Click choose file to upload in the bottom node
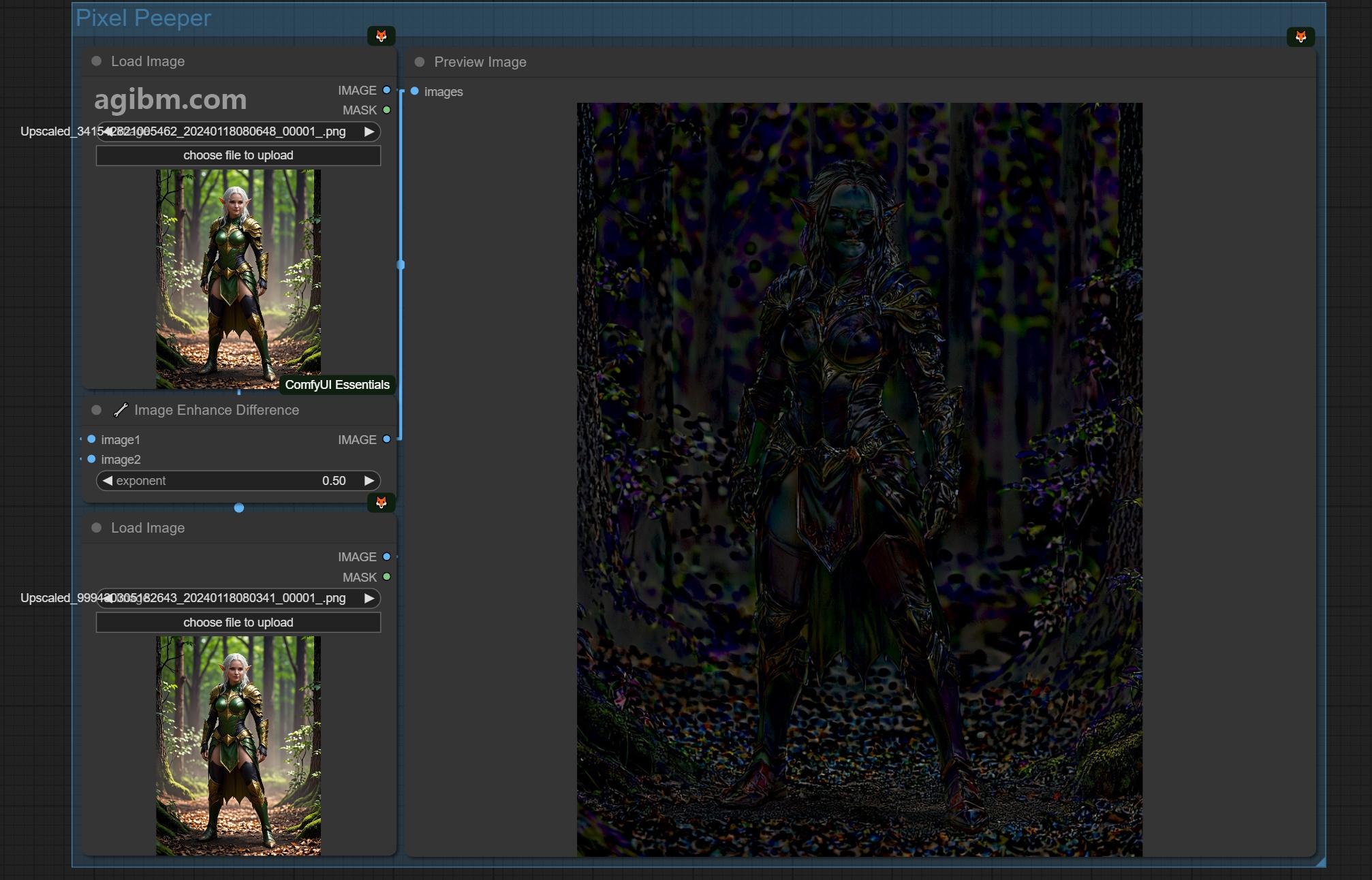1372x880 pixels. (x=238, y=623)
